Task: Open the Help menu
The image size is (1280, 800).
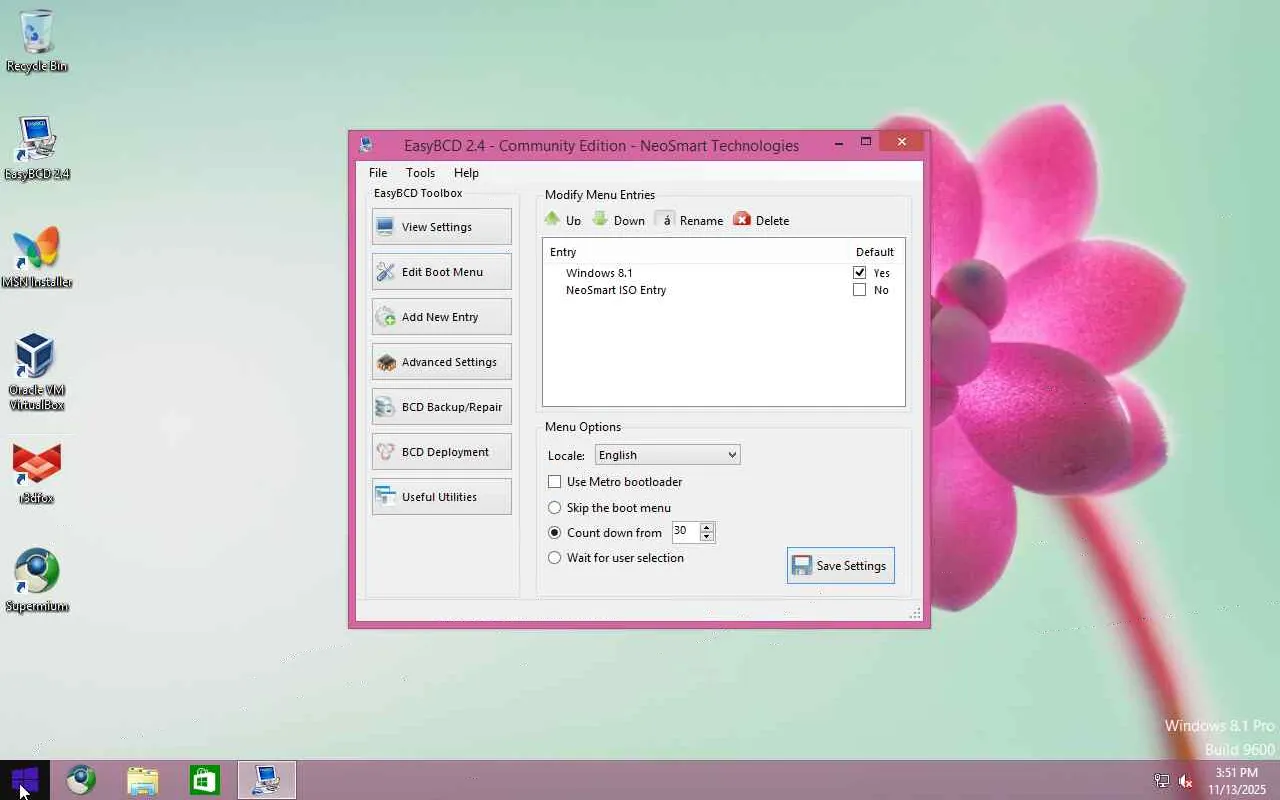Action: point(466,173)
